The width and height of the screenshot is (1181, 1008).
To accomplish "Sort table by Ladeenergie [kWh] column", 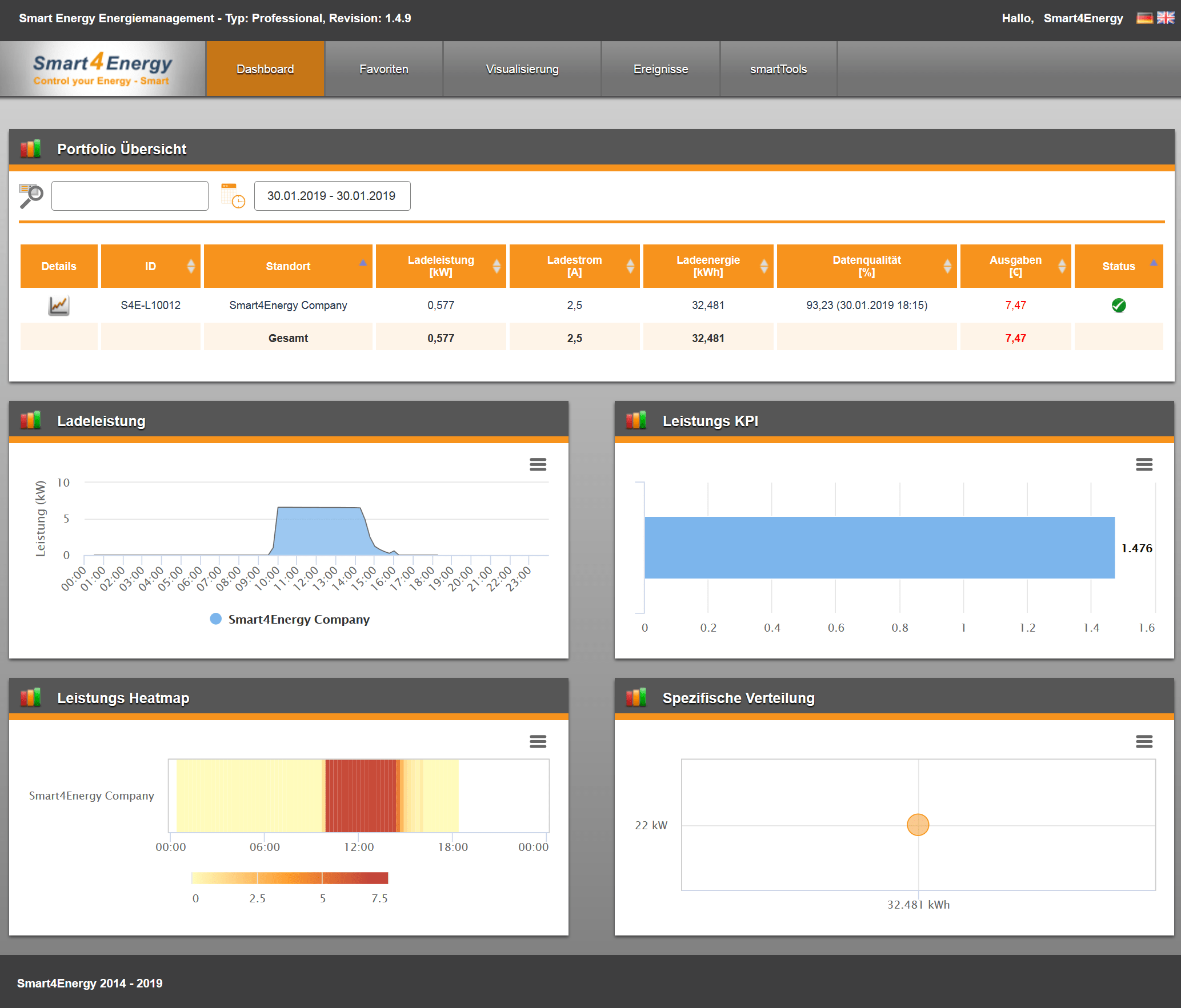I will [708, 266].
